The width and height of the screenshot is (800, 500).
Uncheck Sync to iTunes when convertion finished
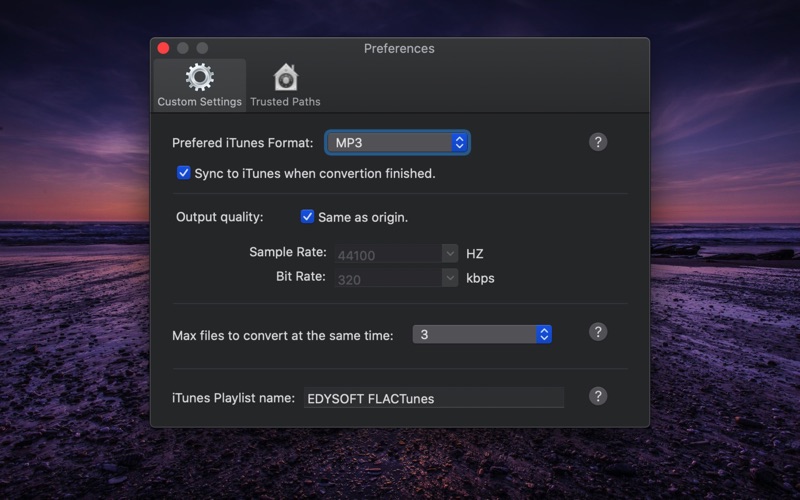pyautogui.click(x=184, y=172)
